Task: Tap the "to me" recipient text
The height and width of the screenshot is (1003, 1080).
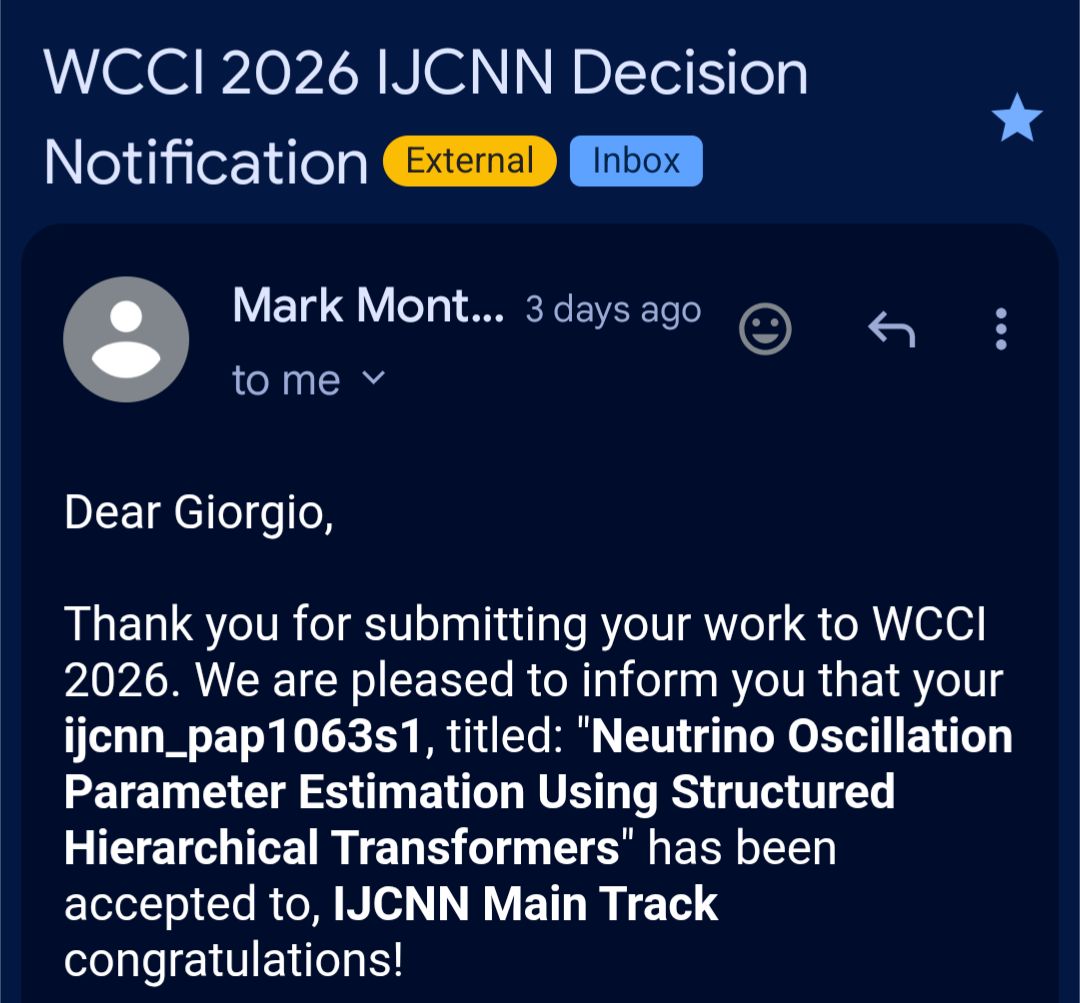Action: pos(286,380)
